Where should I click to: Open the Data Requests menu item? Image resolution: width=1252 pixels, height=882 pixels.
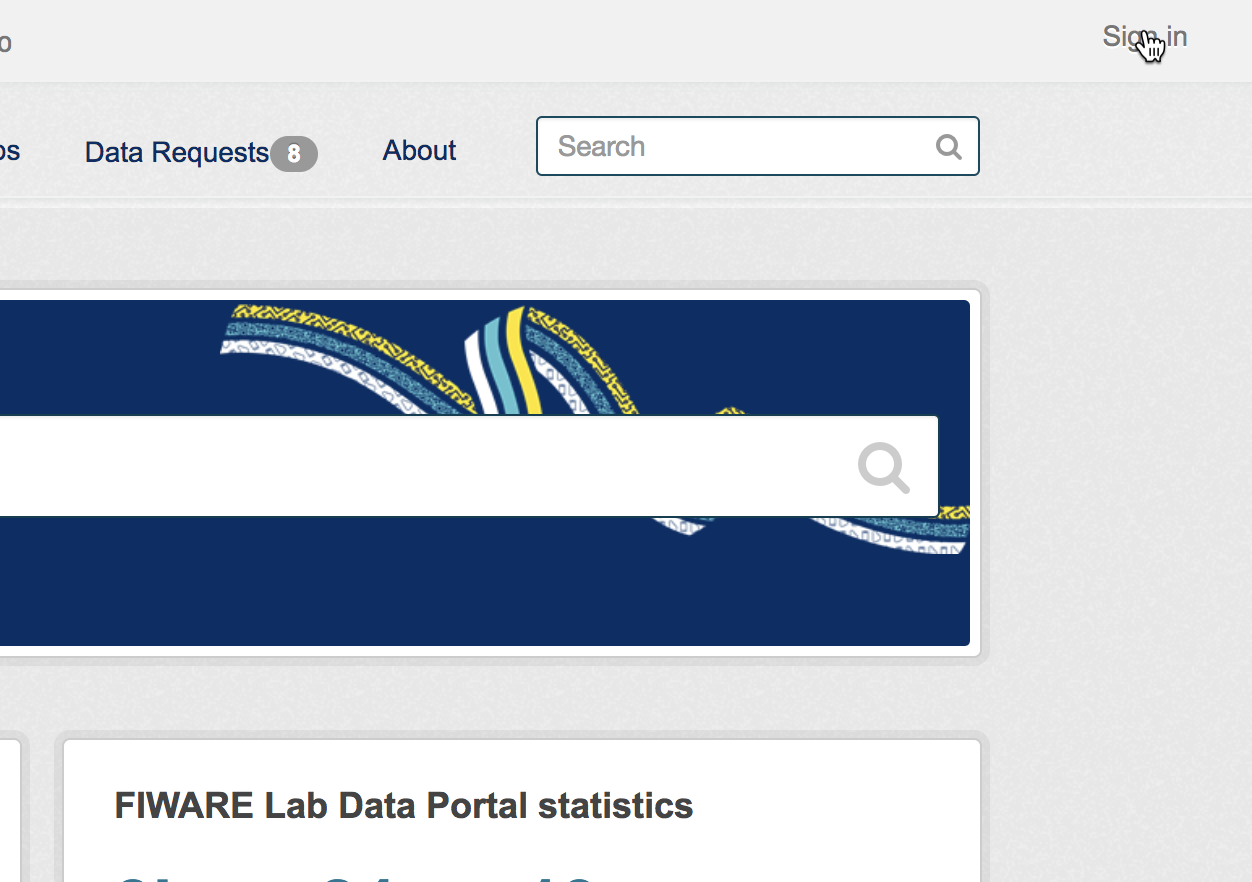(177, 152)
